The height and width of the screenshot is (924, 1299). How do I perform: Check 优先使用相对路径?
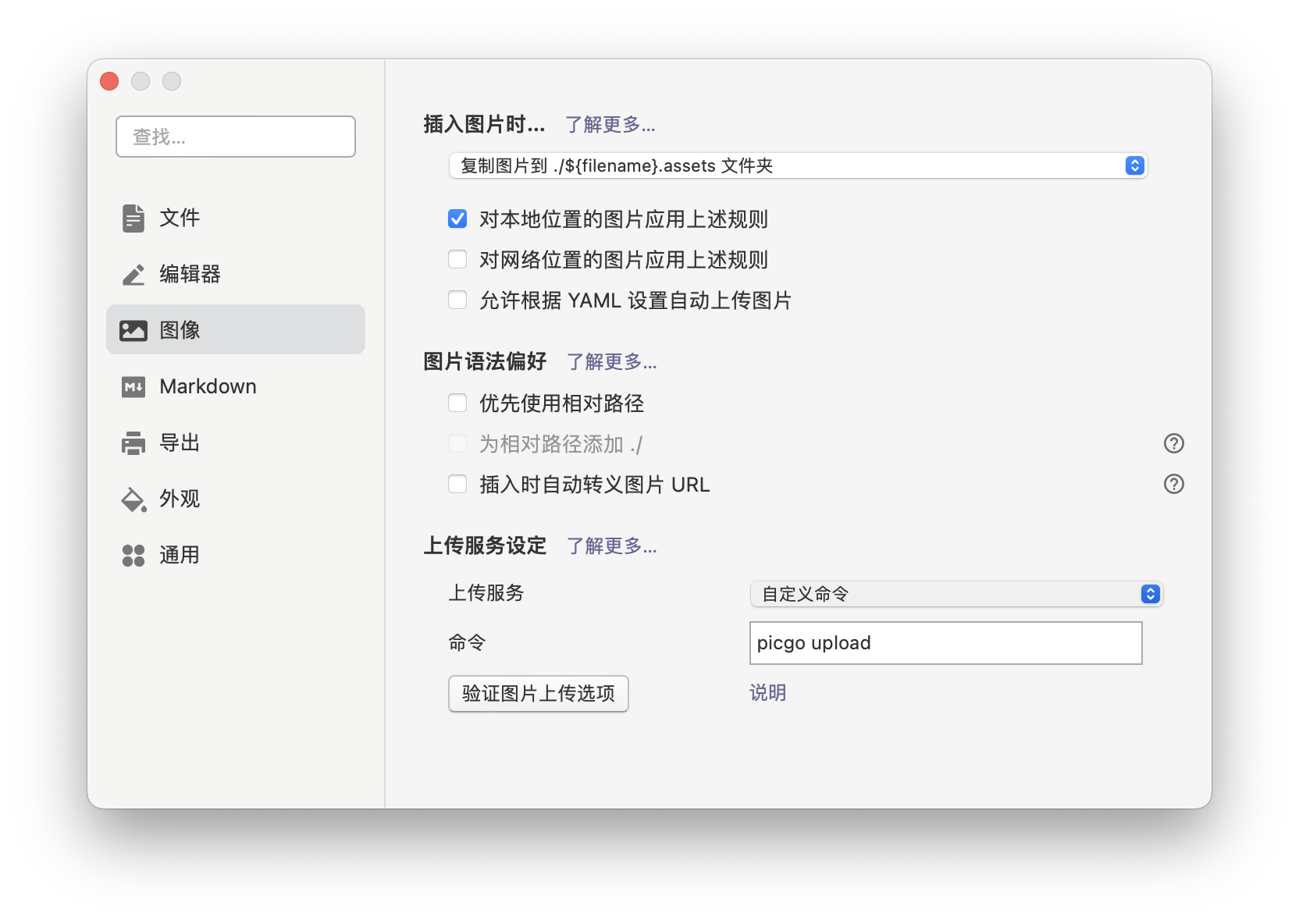457,403
